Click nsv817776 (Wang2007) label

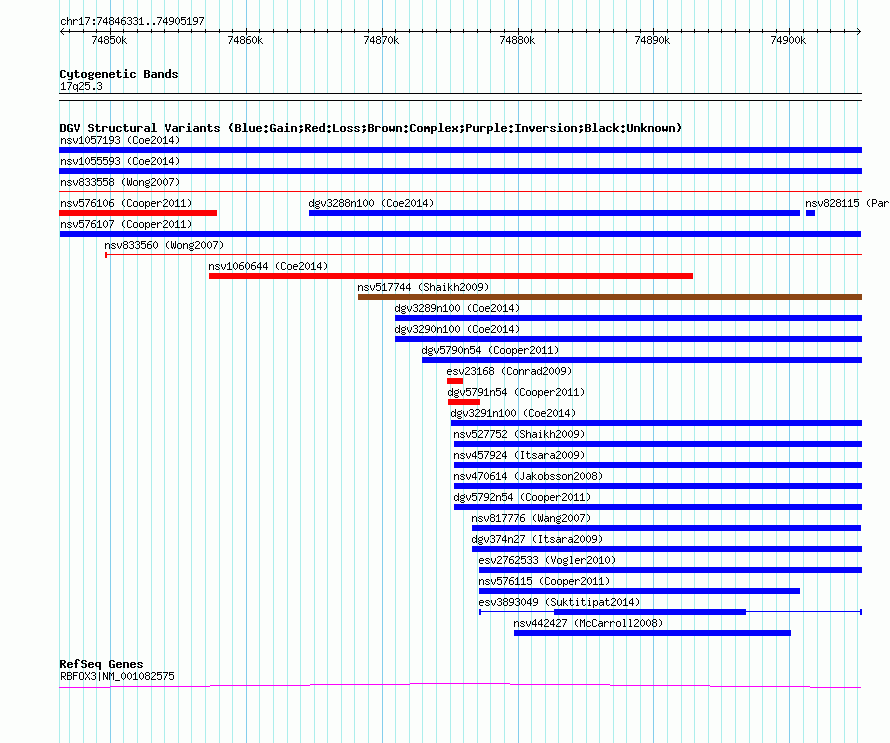coord(531,518)
